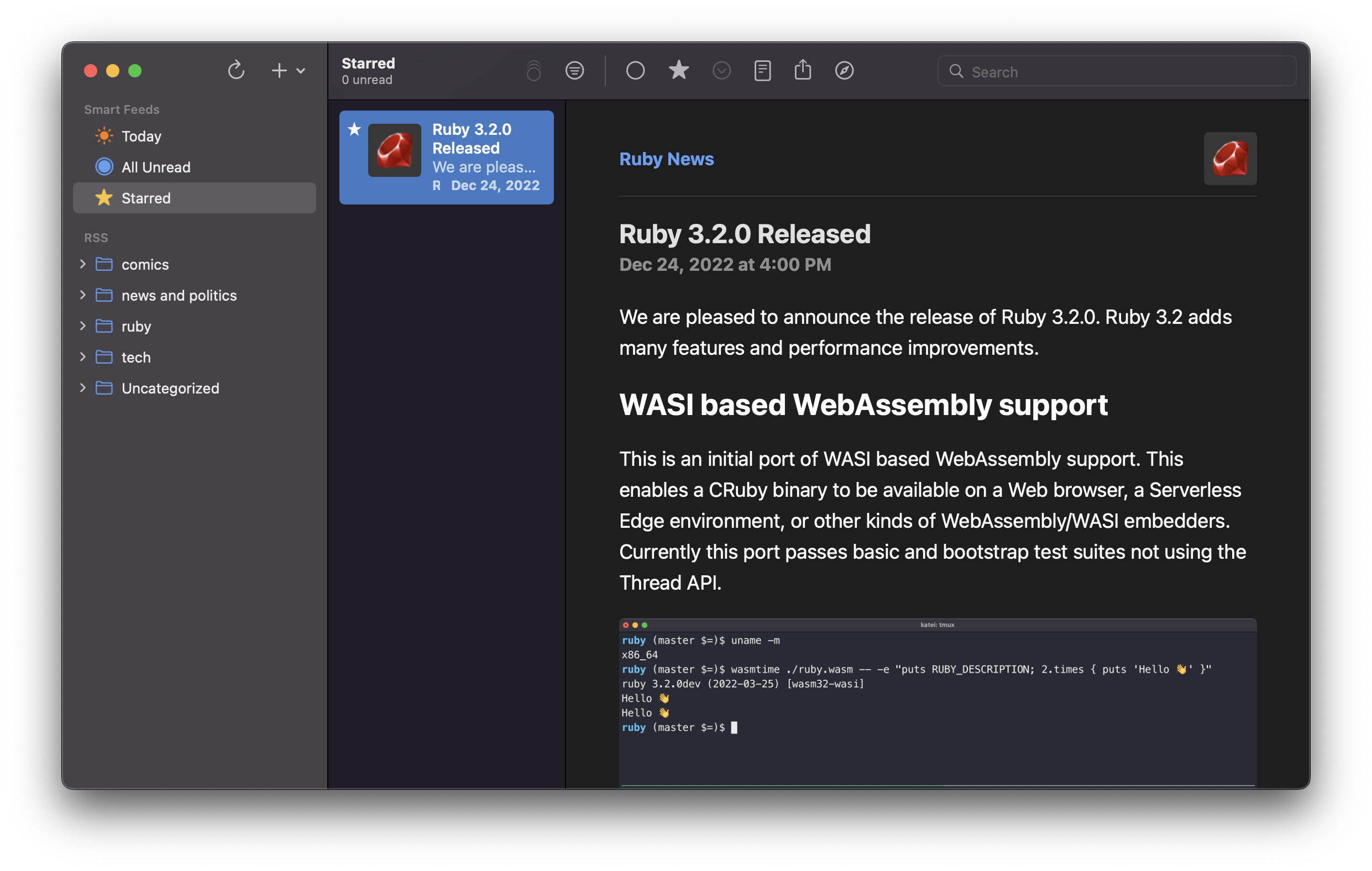Viewport: 1372px width, 871px height.
Task: Click the Ruby 3.2.0 Released article title
Action: tap(745, 234)
